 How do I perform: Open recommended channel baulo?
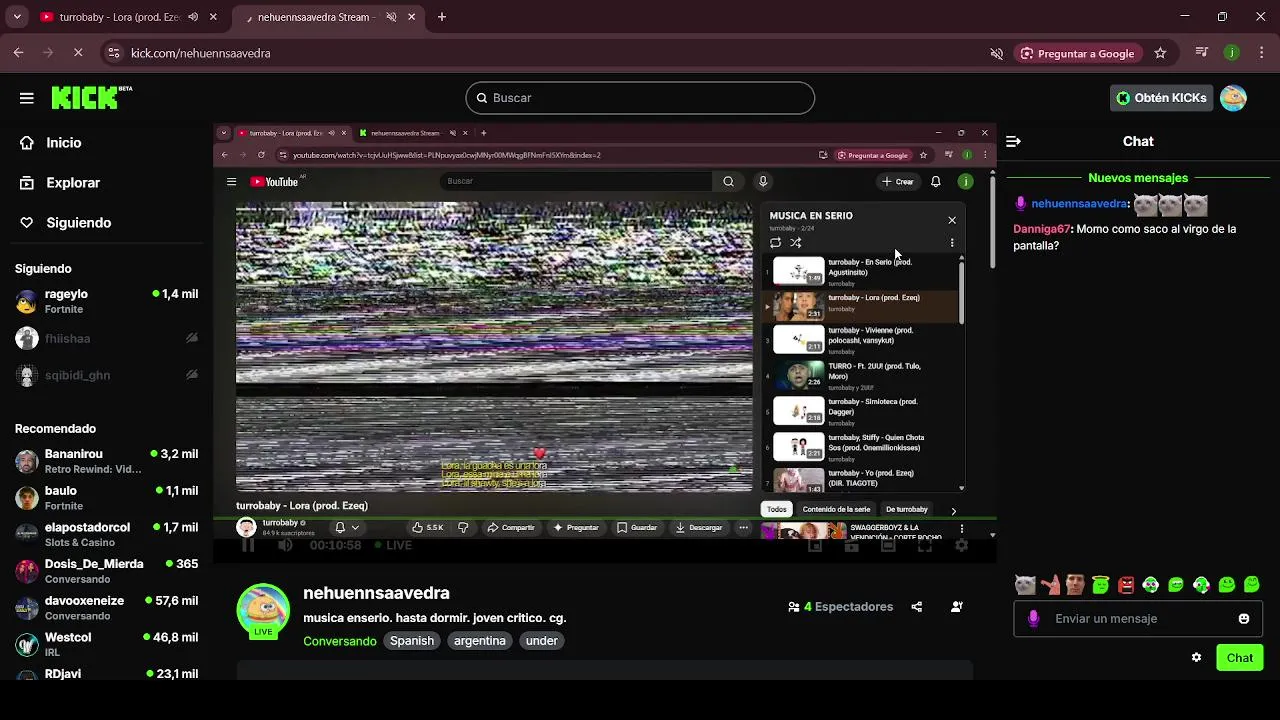tap(107, 498)
